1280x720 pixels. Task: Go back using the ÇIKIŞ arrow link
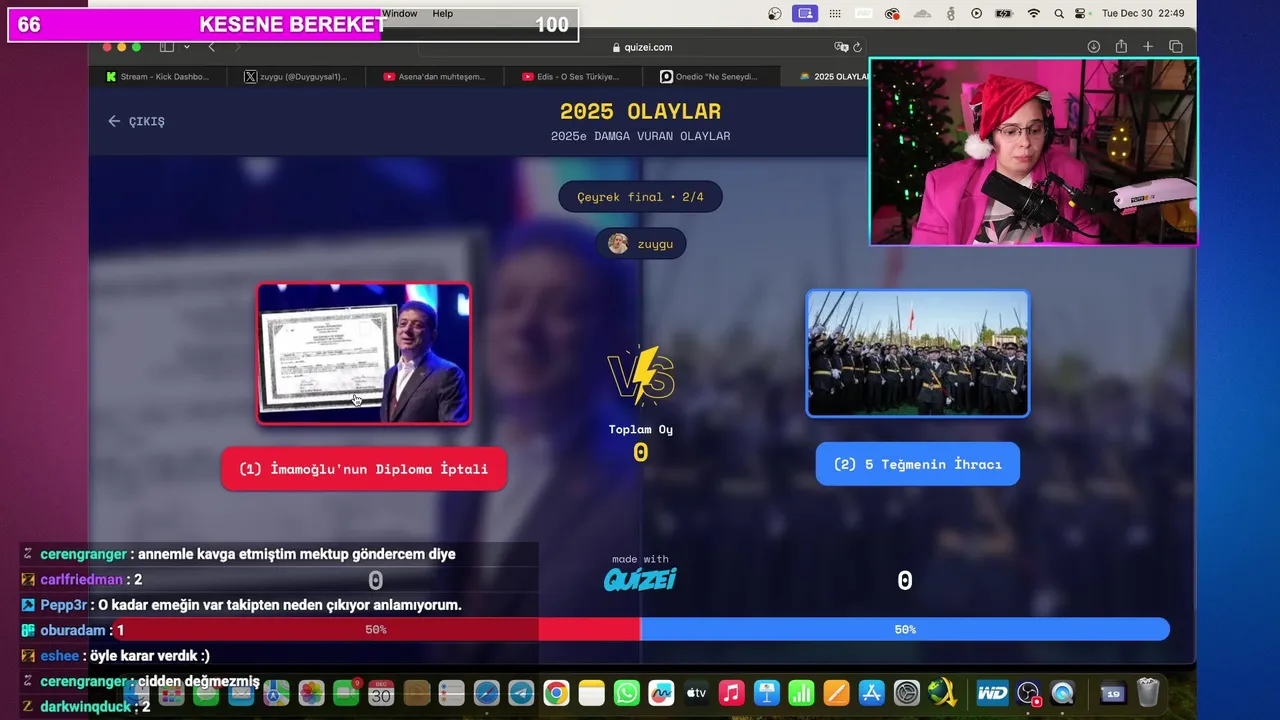point(136,121)
